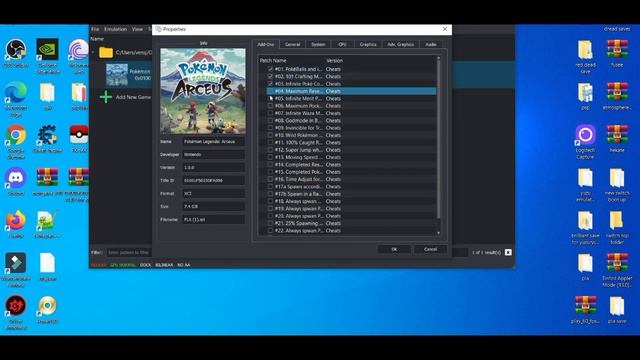Open the pla save folder
The height and width of the screenshot is (360, 640).
click(x=617, y=305)
